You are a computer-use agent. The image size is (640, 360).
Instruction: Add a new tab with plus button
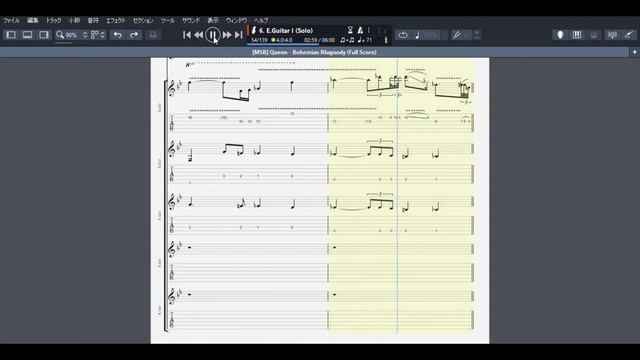tap(634, 52)
